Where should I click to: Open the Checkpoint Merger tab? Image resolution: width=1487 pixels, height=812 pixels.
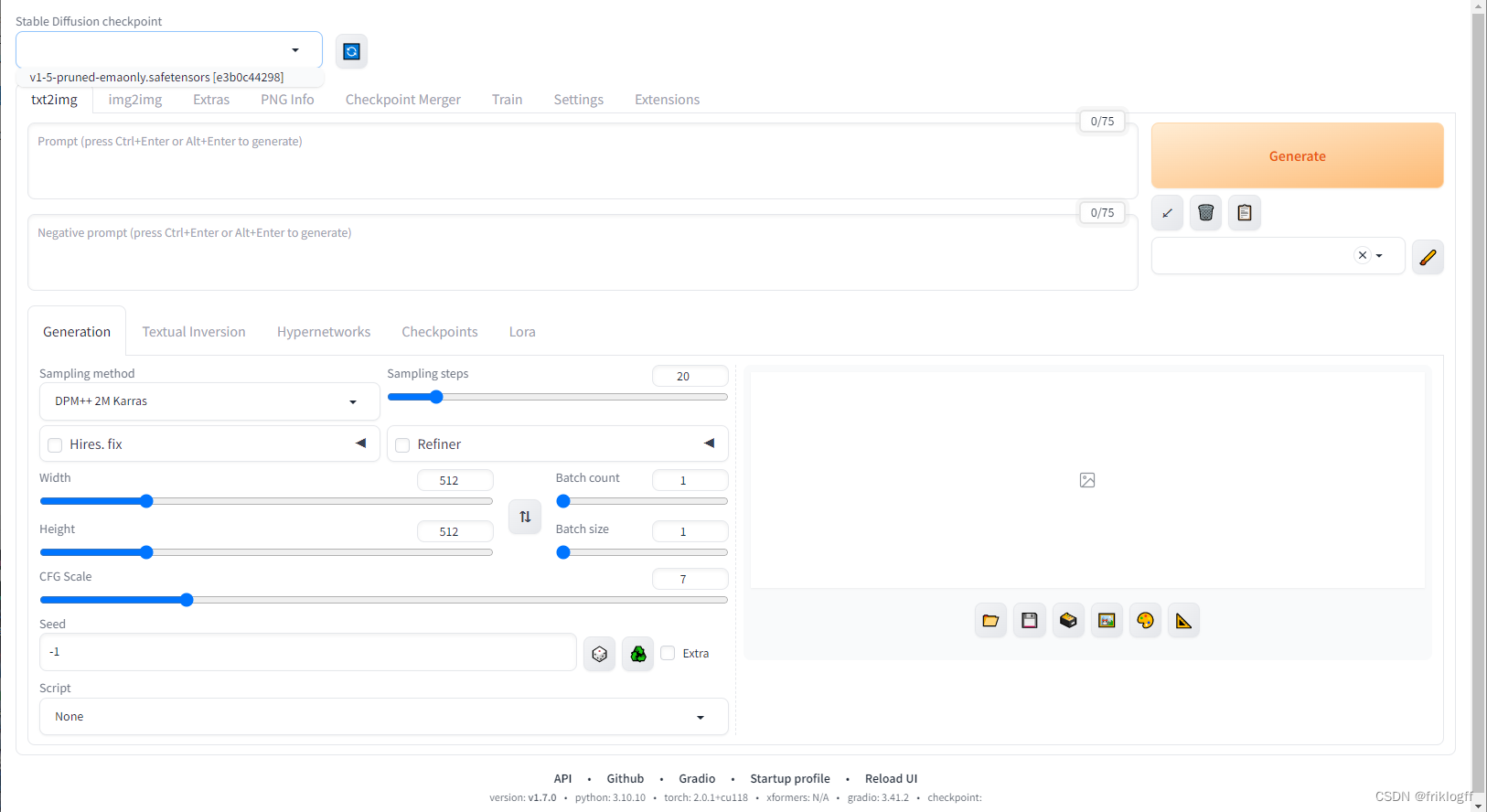pyautogui.click(x=403, y=100)
